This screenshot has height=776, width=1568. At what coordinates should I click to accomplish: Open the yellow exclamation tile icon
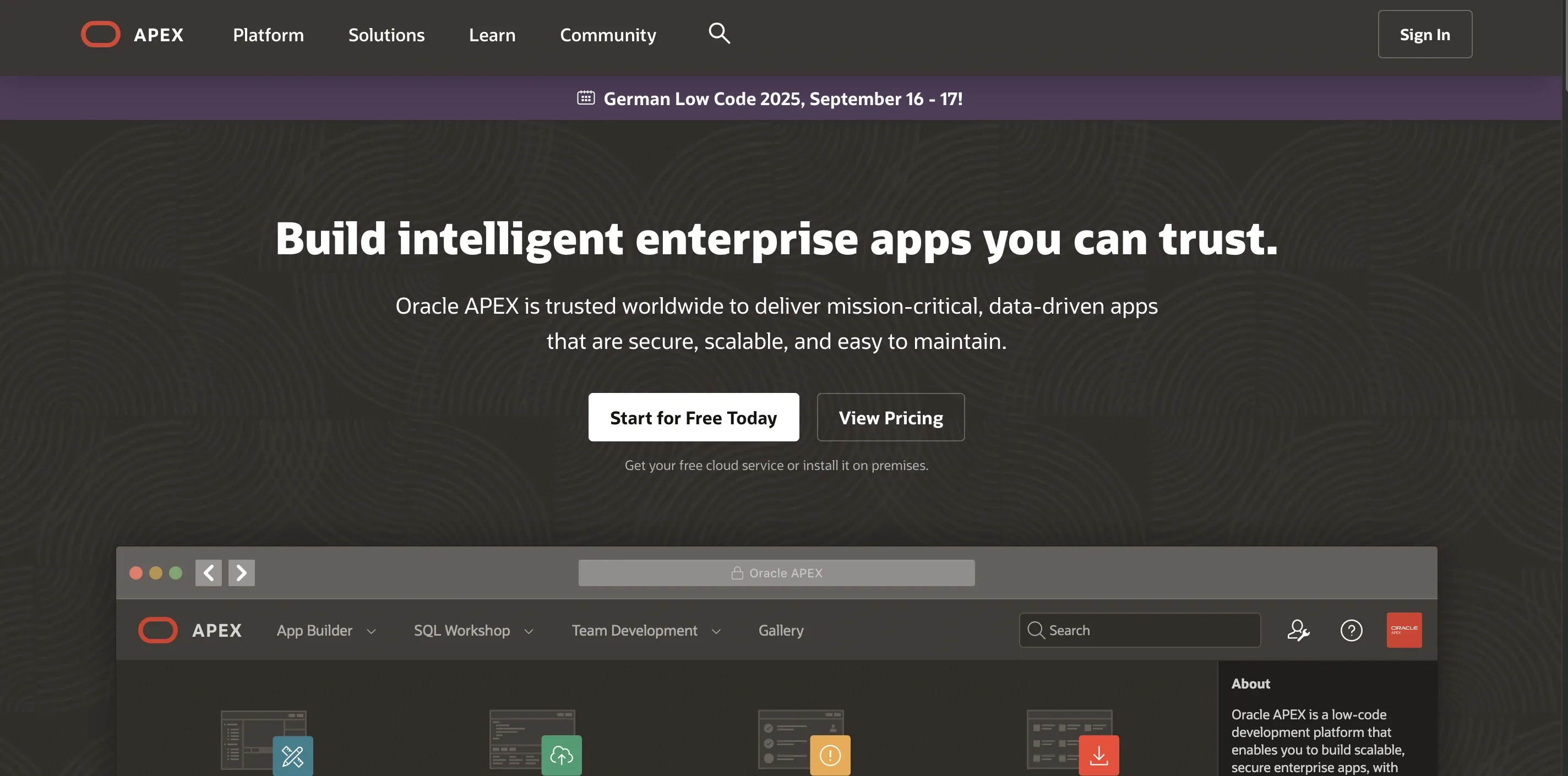point(830,755)
